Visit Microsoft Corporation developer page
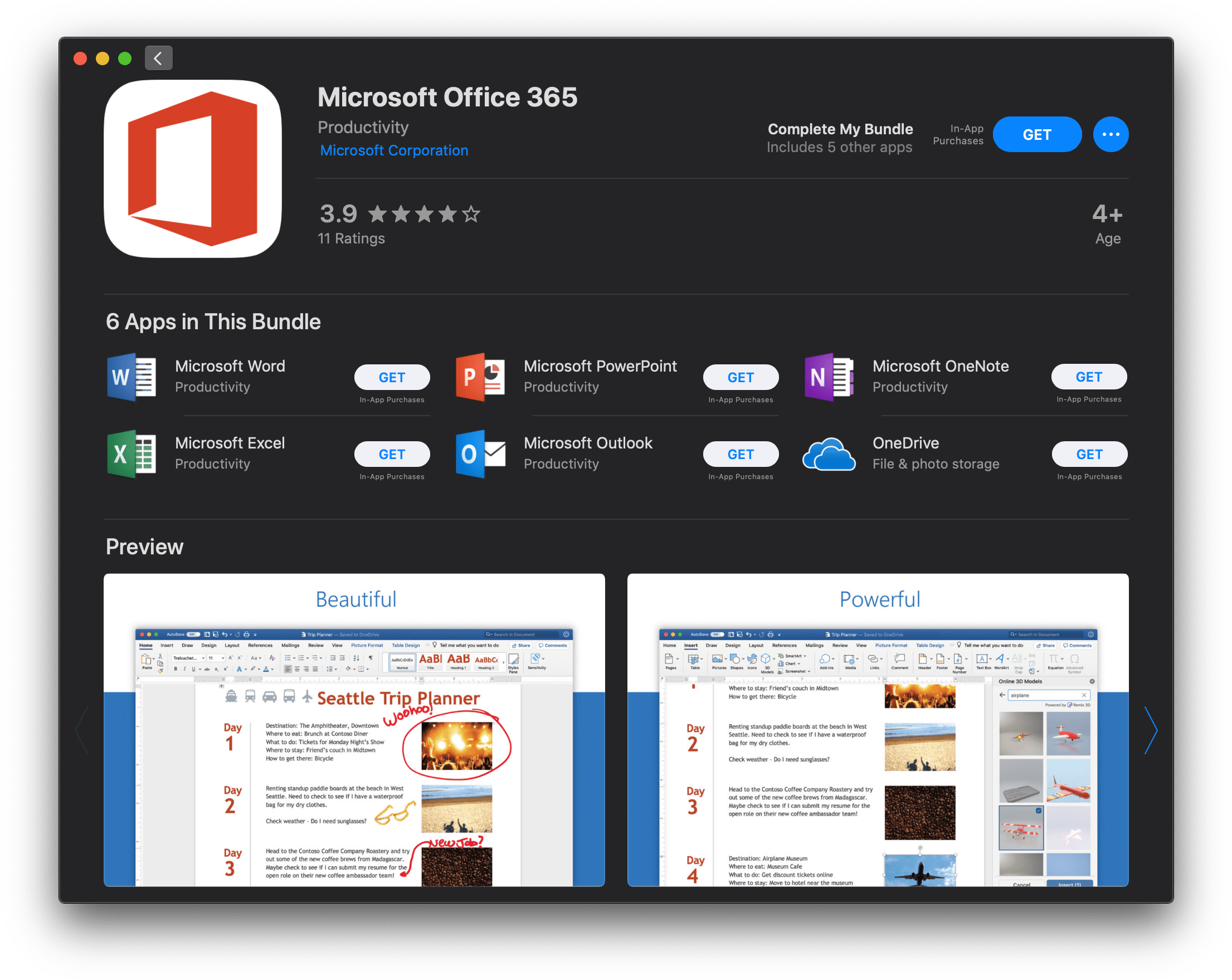The width and height of the screenshot is (1232, 980). [394, 150]
